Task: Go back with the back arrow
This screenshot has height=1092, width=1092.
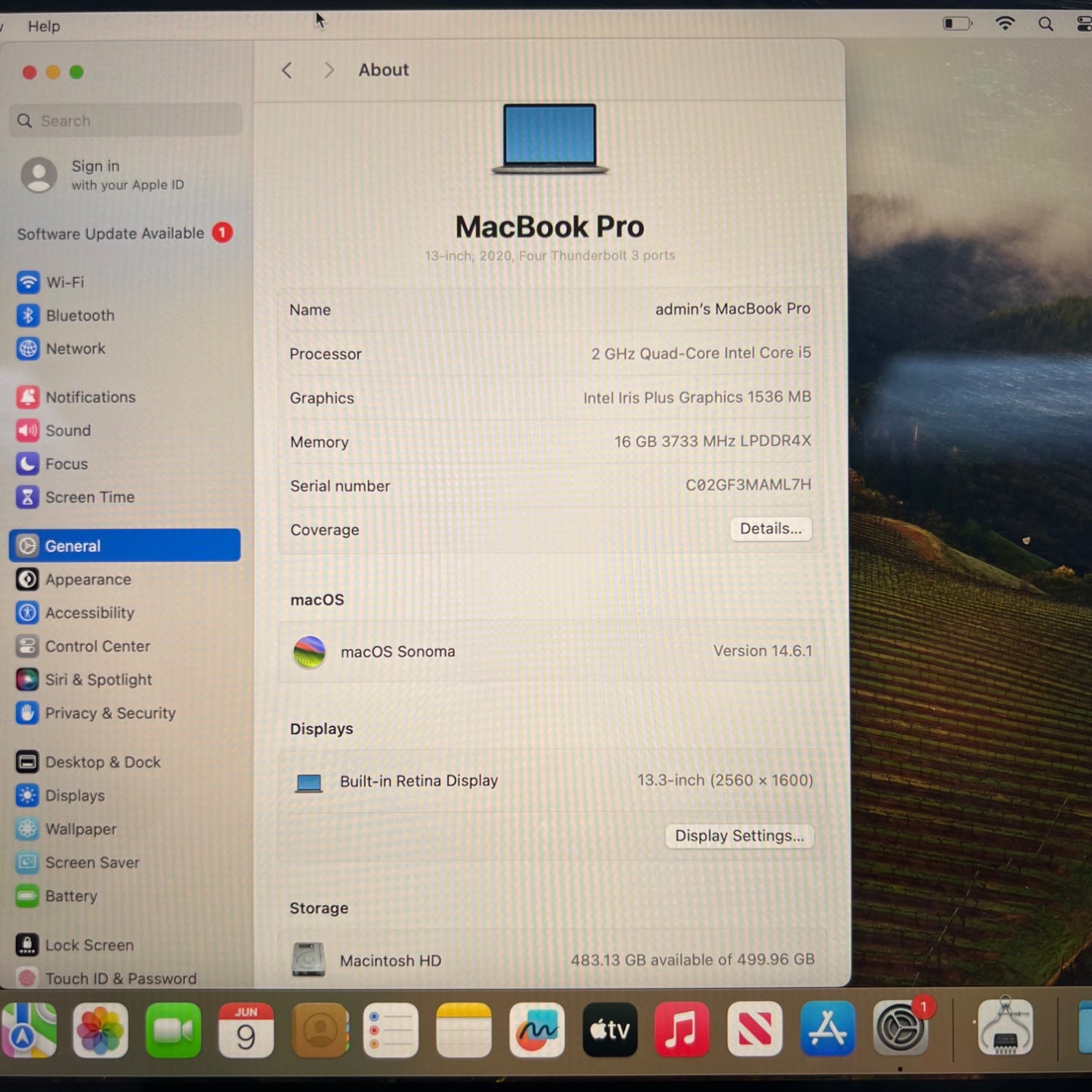Action: point(287,70)
